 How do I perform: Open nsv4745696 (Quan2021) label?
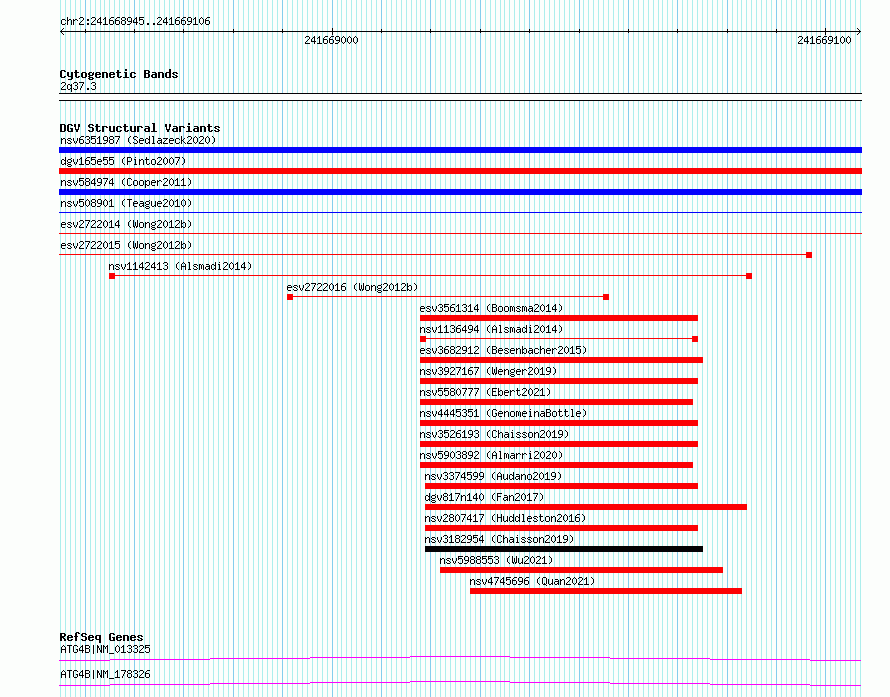pos(532,581)
